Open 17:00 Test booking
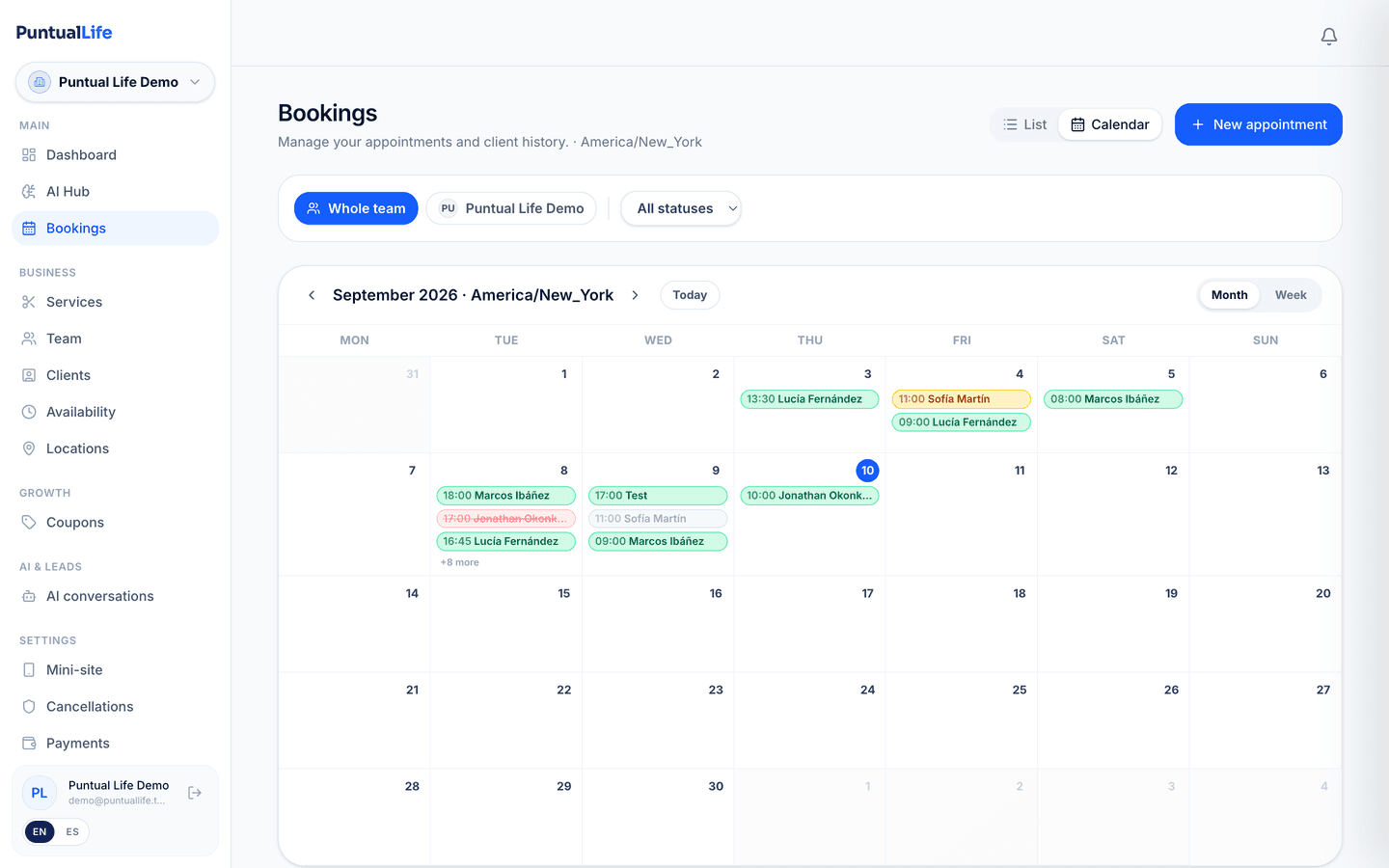This screenshot has width=1389, height=868. 658,496
